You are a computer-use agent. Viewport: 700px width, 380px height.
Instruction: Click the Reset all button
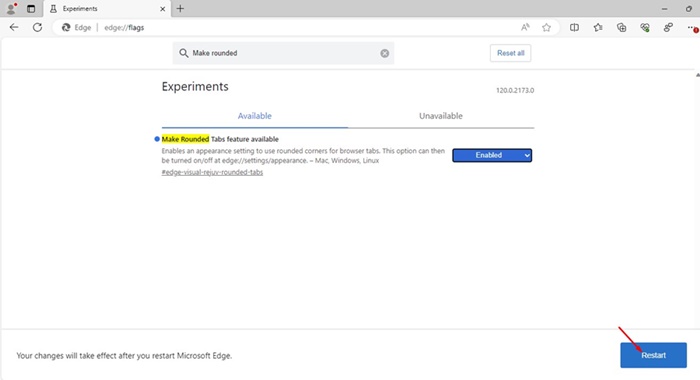click(x=510, y=53)
